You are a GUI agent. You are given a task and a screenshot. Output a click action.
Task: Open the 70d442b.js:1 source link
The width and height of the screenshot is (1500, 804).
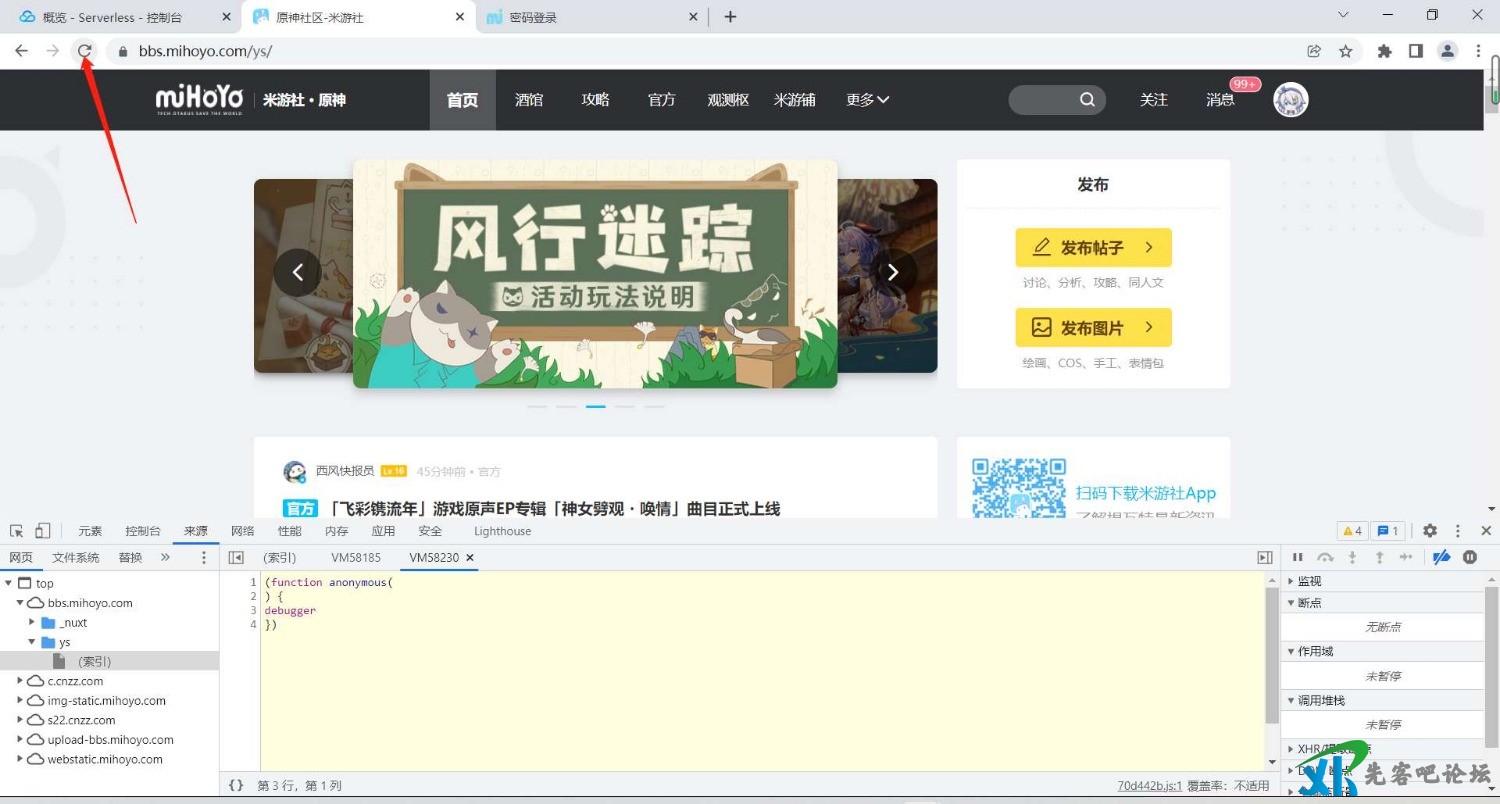pyautogui.click(x=1149, y=786)
